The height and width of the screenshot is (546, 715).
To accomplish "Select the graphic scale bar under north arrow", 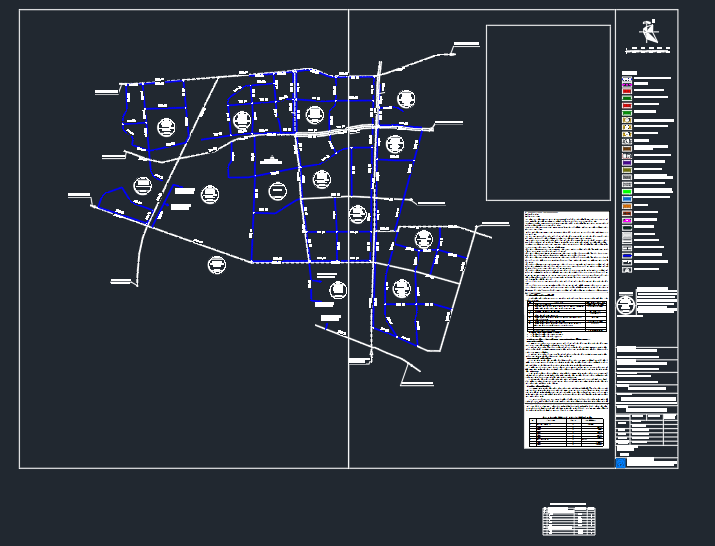I will click(x=649, y=50).
